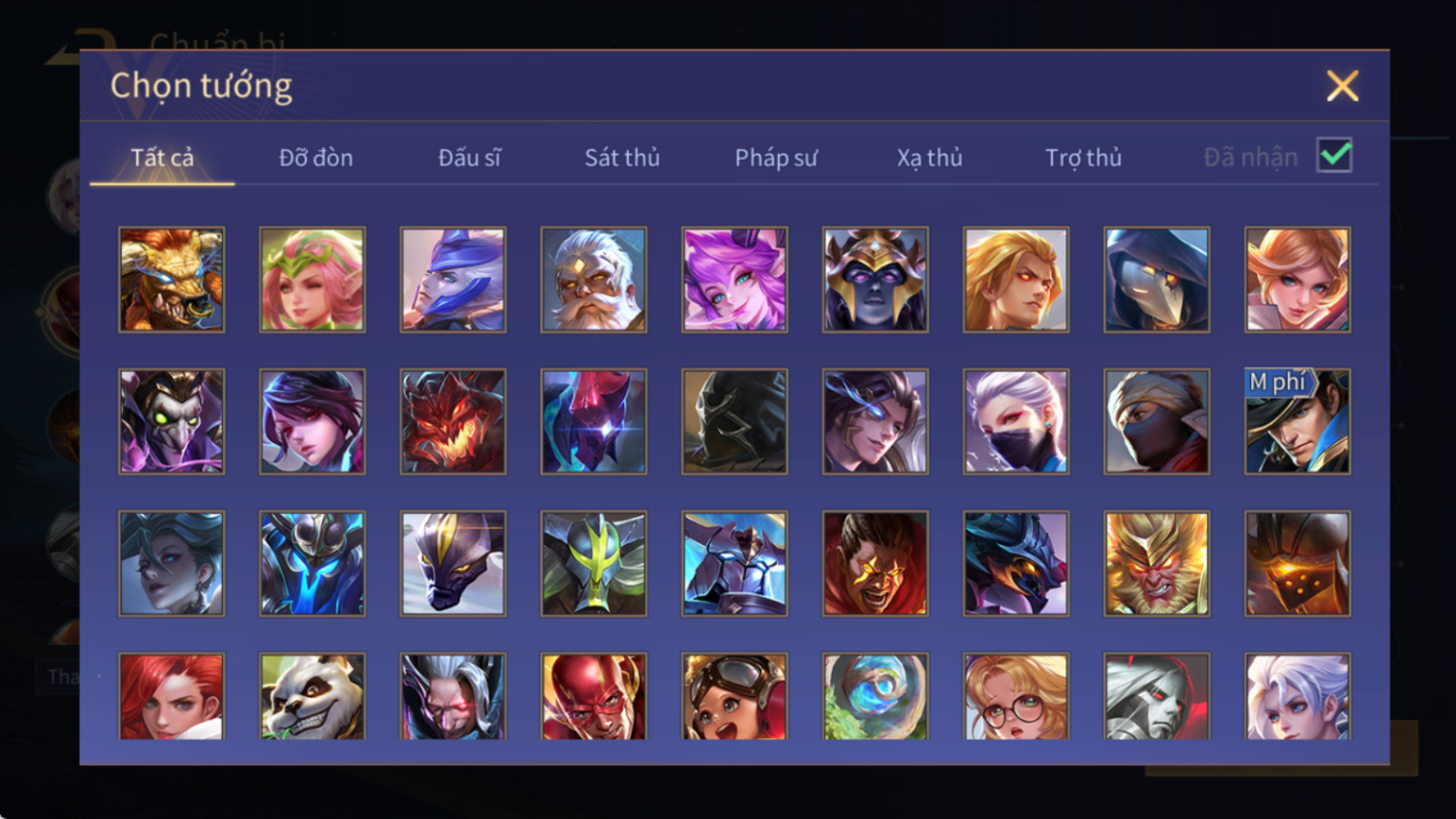
Task: Toggle the Đã nhận checkbox
Action: point(1335,156)
